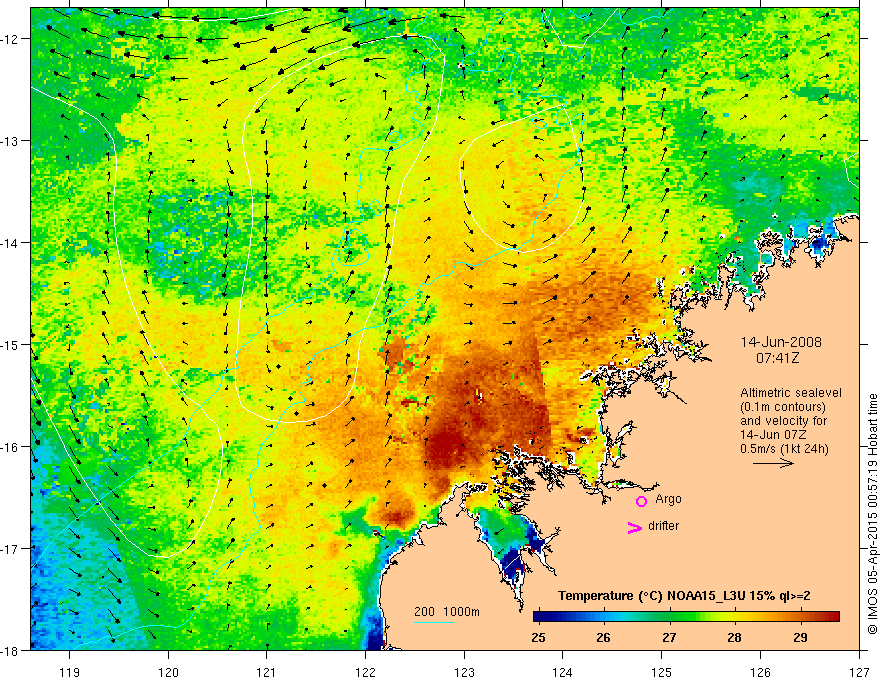
Task: Click the vertical IMOS copyright timestamp text
Action: (x=872, y=514)
